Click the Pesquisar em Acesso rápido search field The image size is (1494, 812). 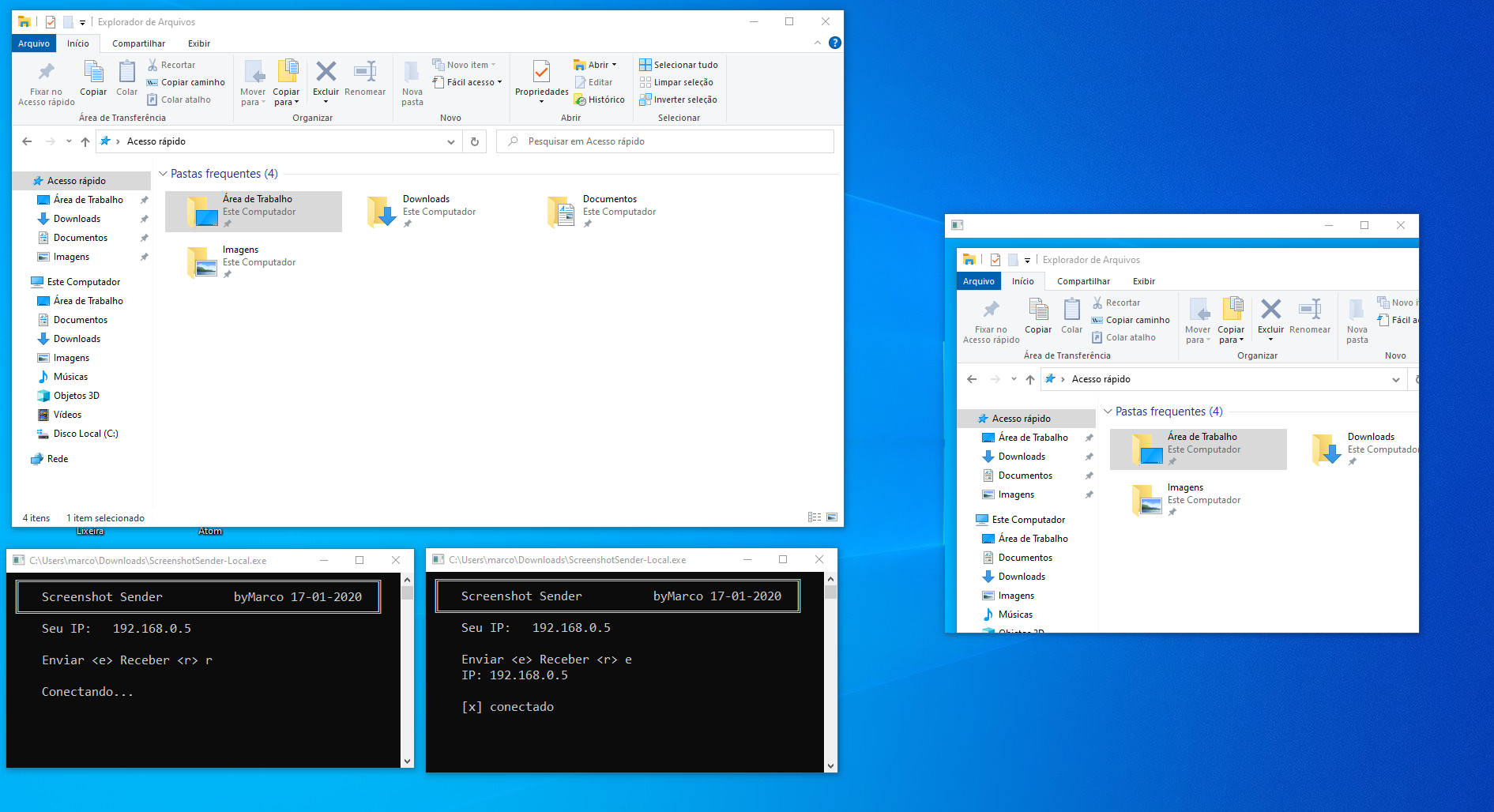(x=664, y=141)
